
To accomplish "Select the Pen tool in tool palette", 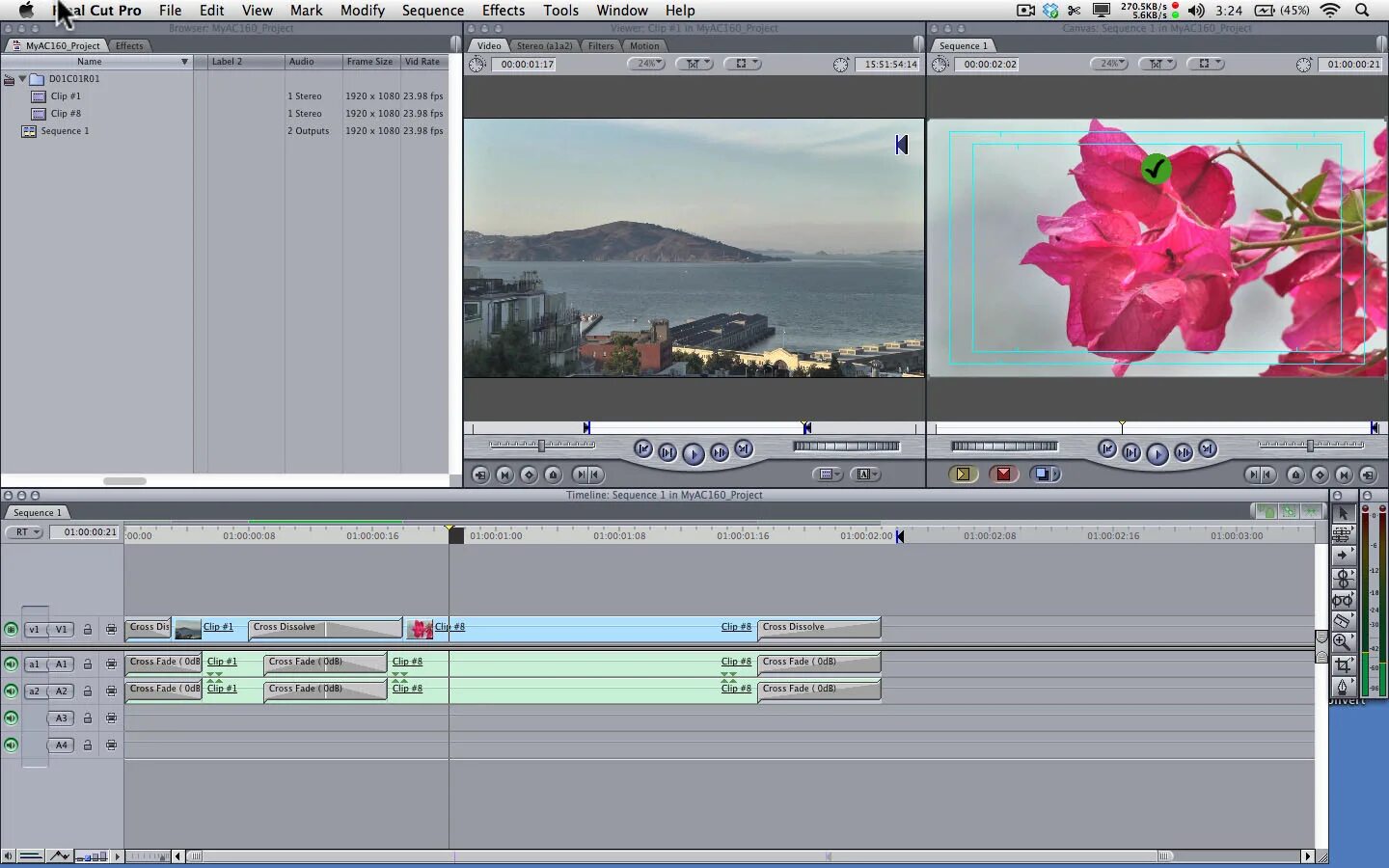I will point(1342,687).
